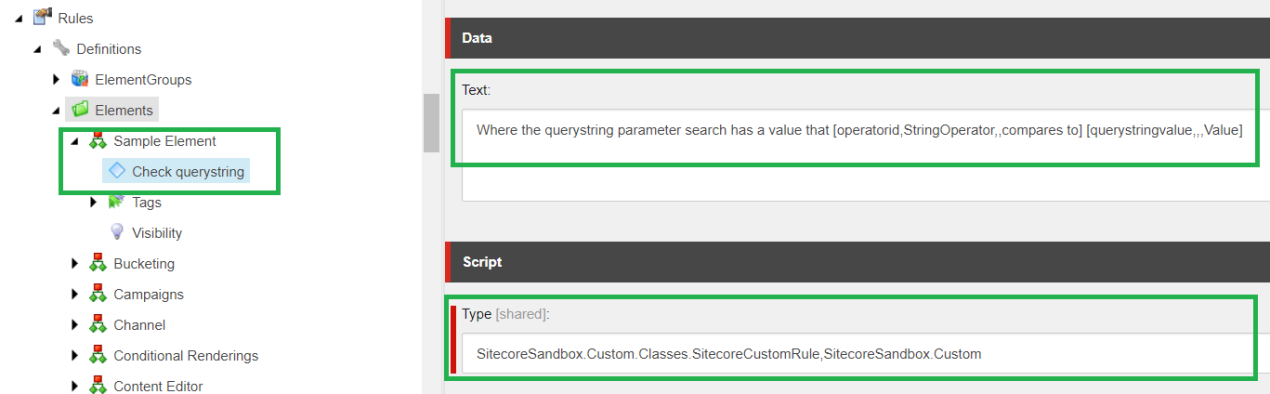1270x394 pixels.
Task: Click the ElementGroups cube icon
Action: coord(79,79)
